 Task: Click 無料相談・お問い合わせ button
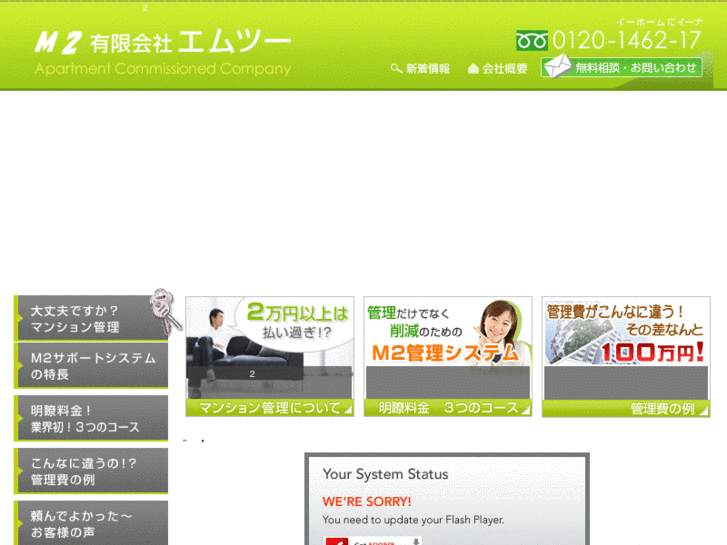pyautogui.click(x=622, y=68)
